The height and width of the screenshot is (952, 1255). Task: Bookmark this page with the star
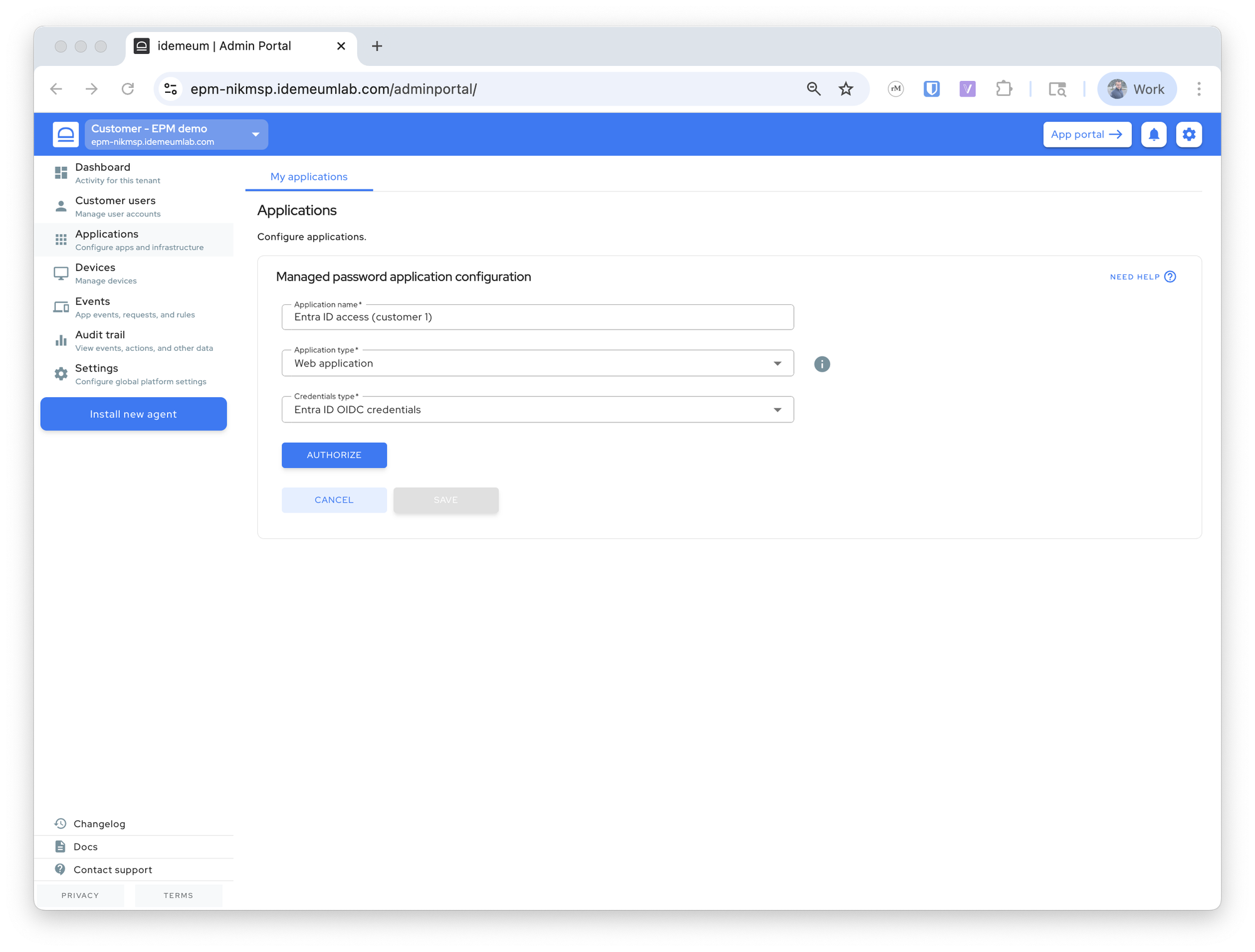[x=846, y=89]
